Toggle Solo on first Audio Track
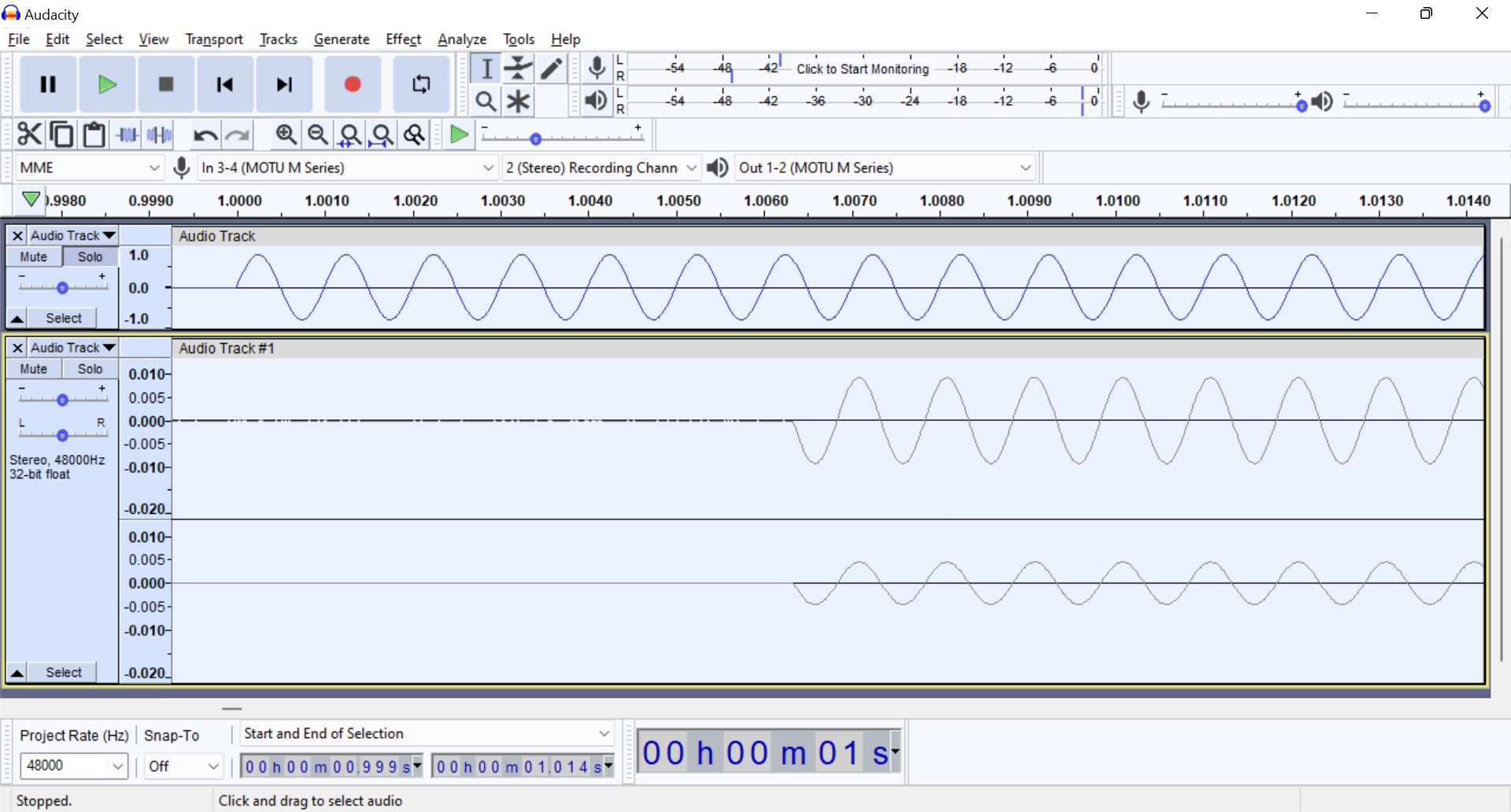Image resolution: width=1511 pixels, height=812 pixels. click(x=91, y=257)
